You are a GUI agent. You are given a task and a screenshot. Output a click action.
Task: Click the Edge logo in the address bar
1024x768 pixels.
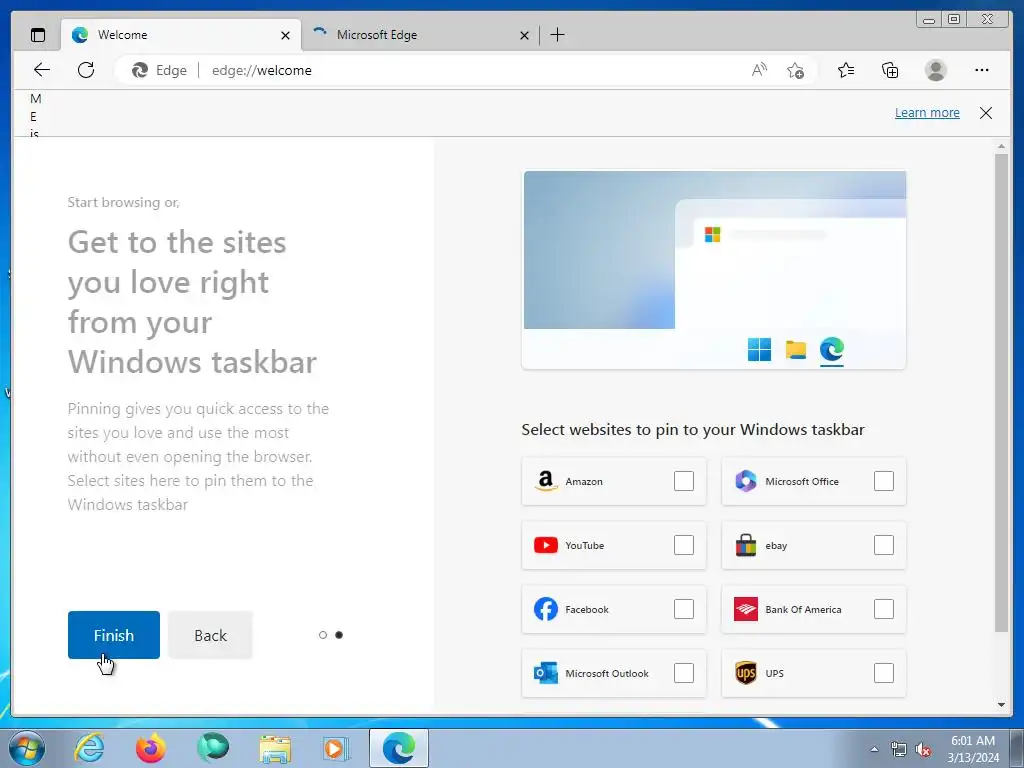140,70
